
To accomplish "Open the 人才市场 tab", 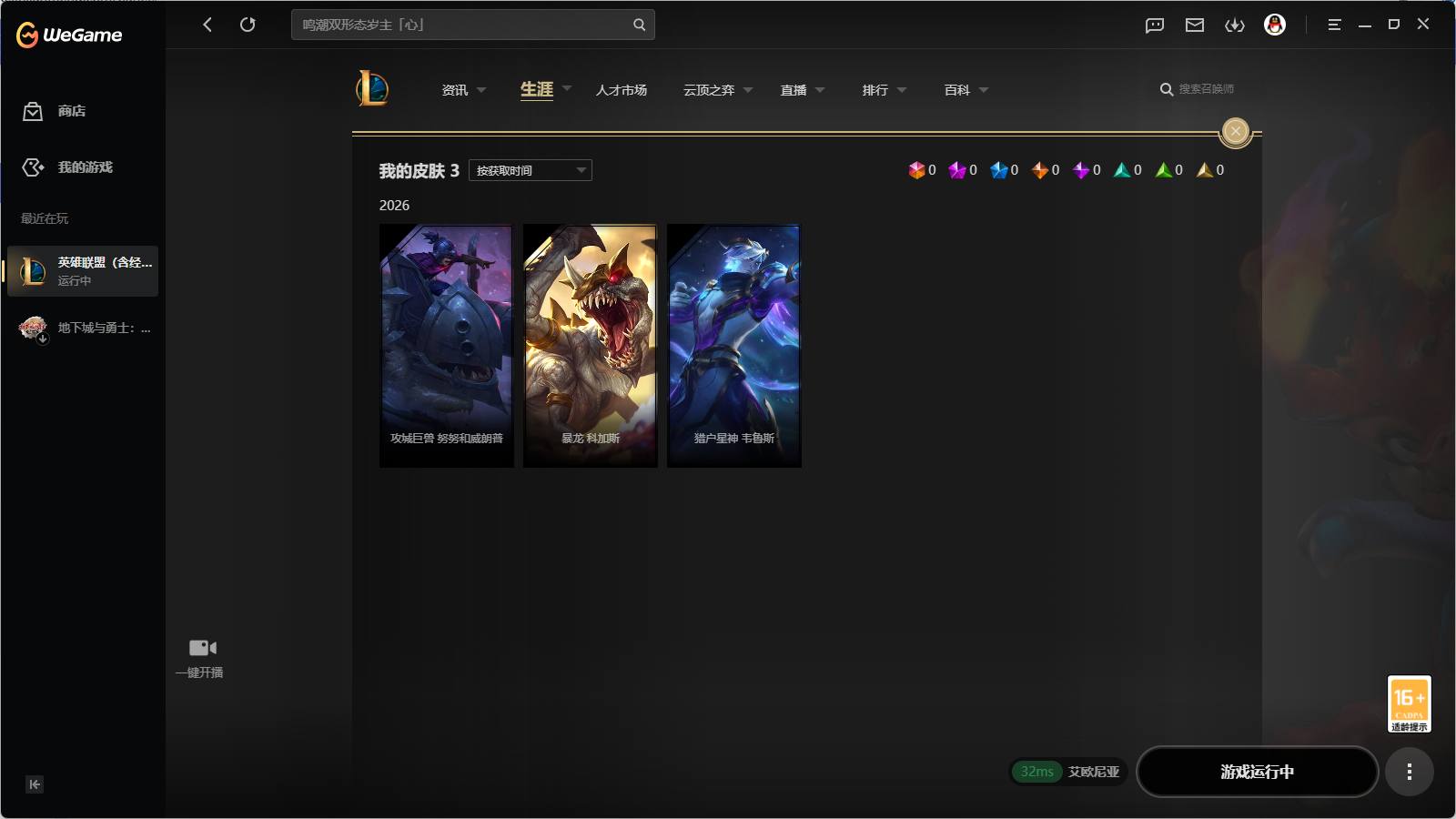I will coord(622,90).
